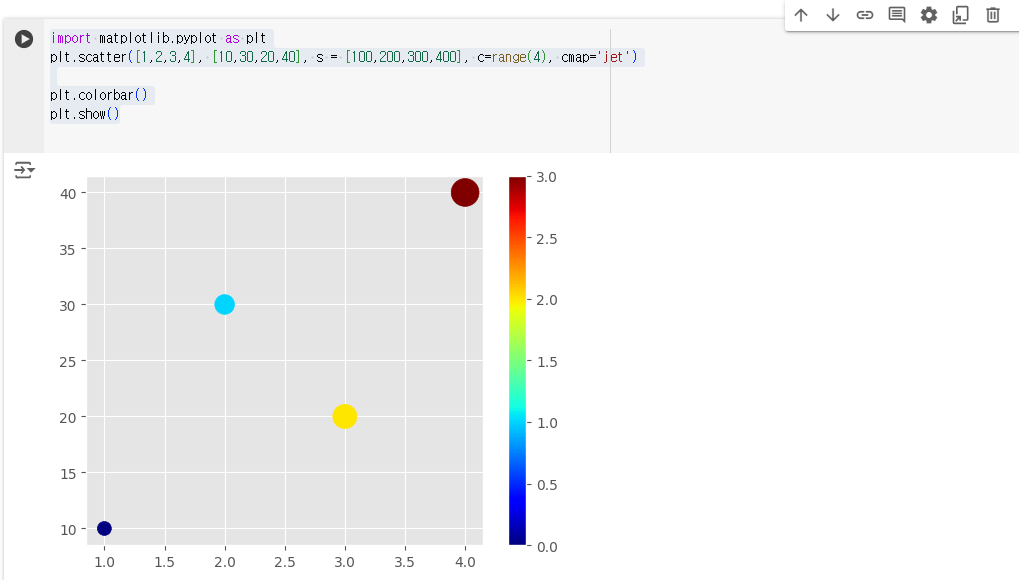Copy link to cell icon
1019x580 pixels.
pos(864,15)
